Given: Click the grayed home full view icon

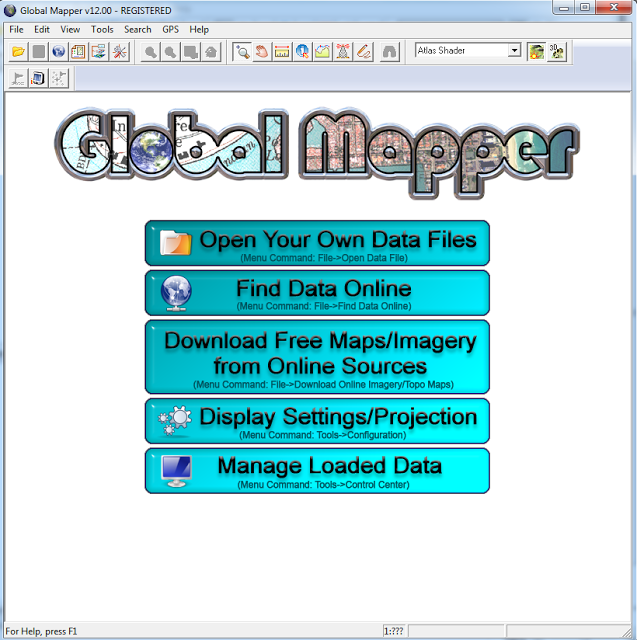Looking at the screenshot, I should tap(211, 52).
